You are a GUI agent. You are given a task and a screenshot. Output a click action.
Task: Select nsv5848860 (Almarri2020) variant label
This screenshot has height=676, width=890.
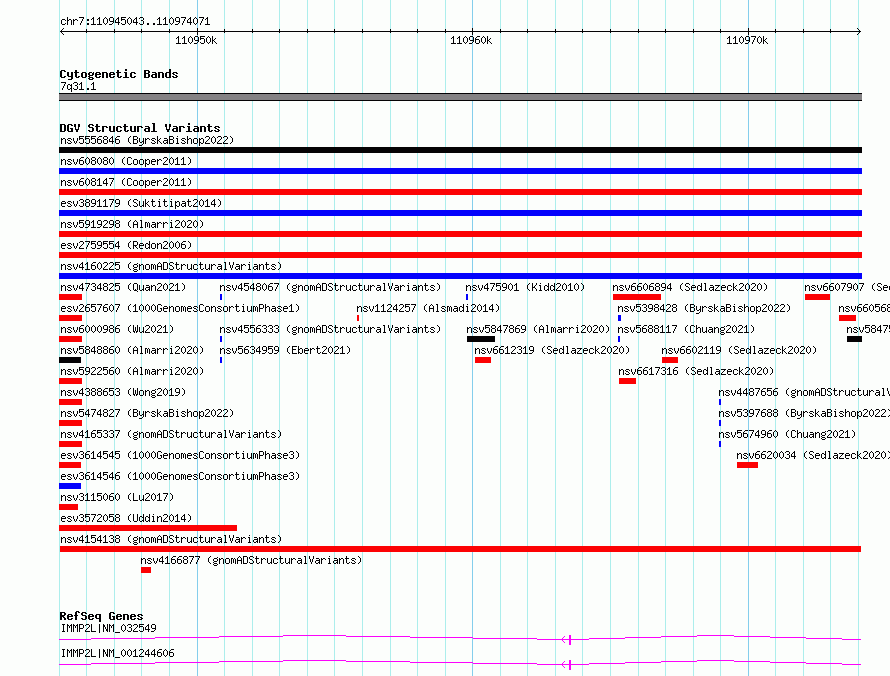click(x=132, y=350)
